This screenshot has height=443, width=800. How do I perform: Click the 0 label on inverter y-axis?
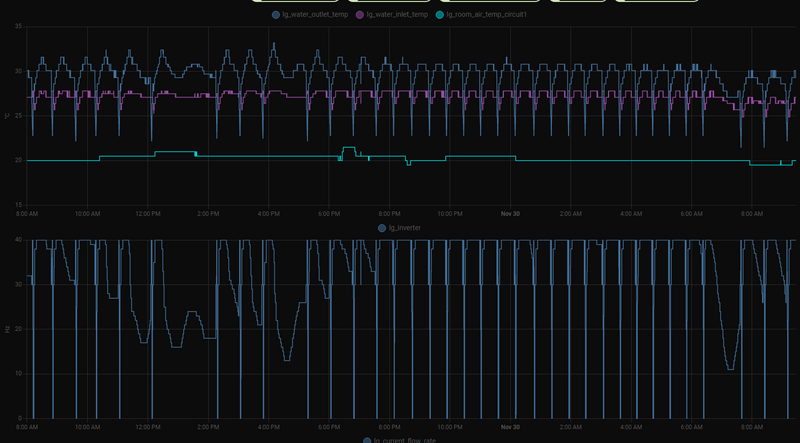[x=20, y=419]
